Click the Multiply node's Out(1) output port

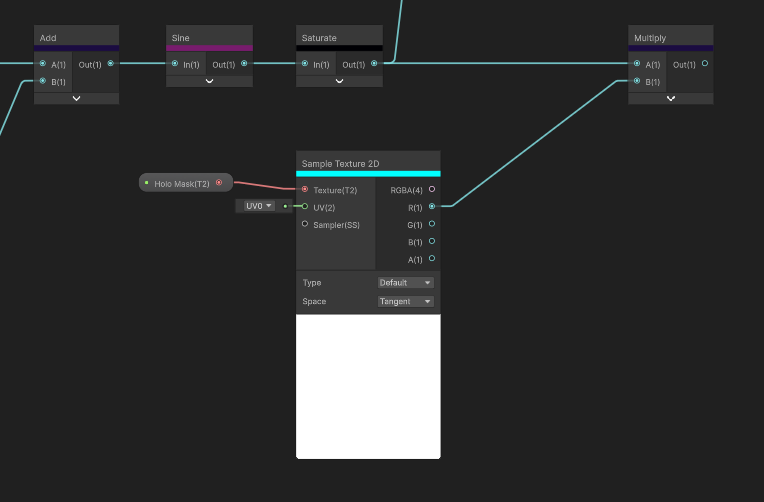[705, 64]
